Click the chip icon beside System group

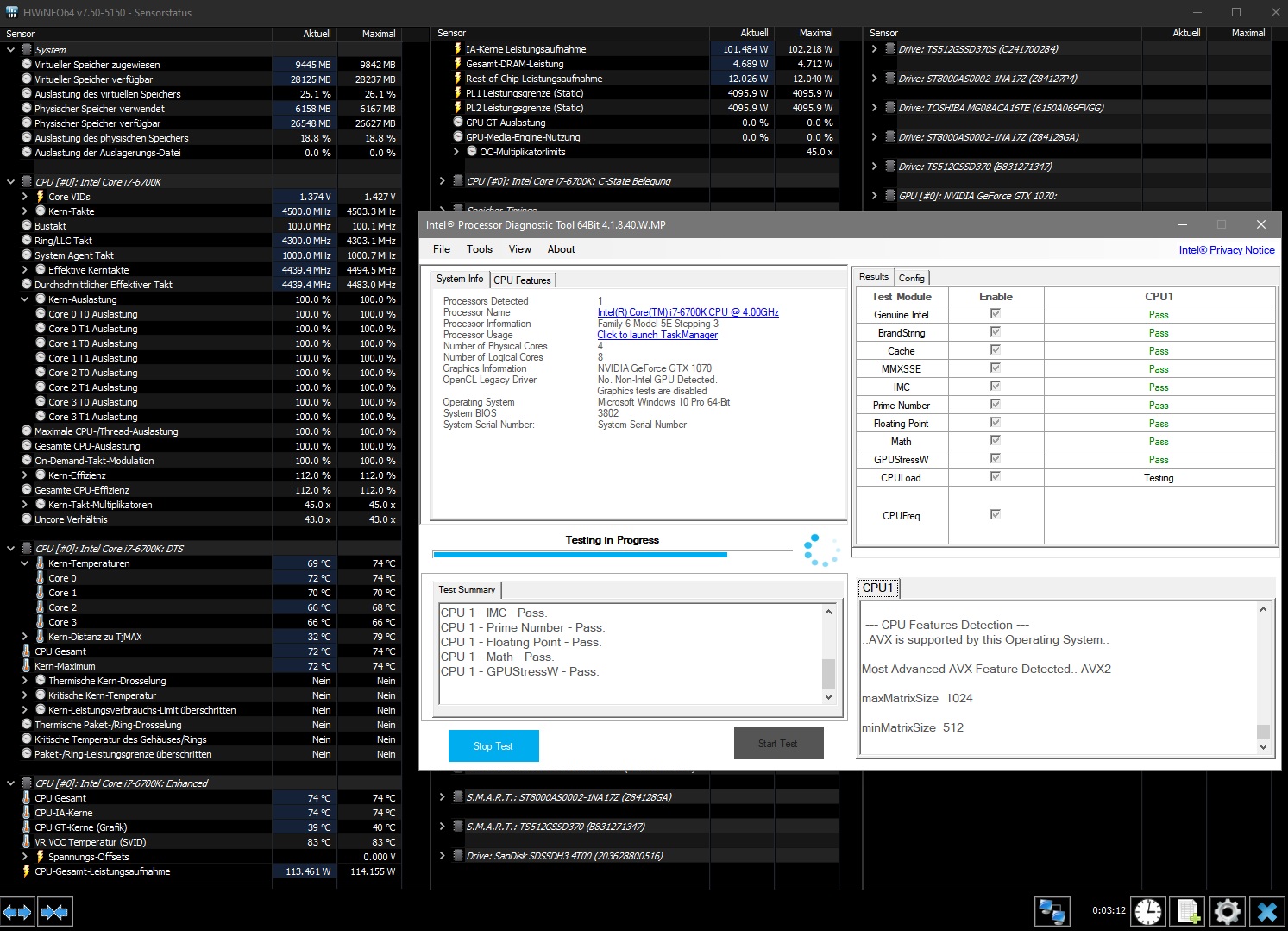pyautogui.click(x=27, y=49)
